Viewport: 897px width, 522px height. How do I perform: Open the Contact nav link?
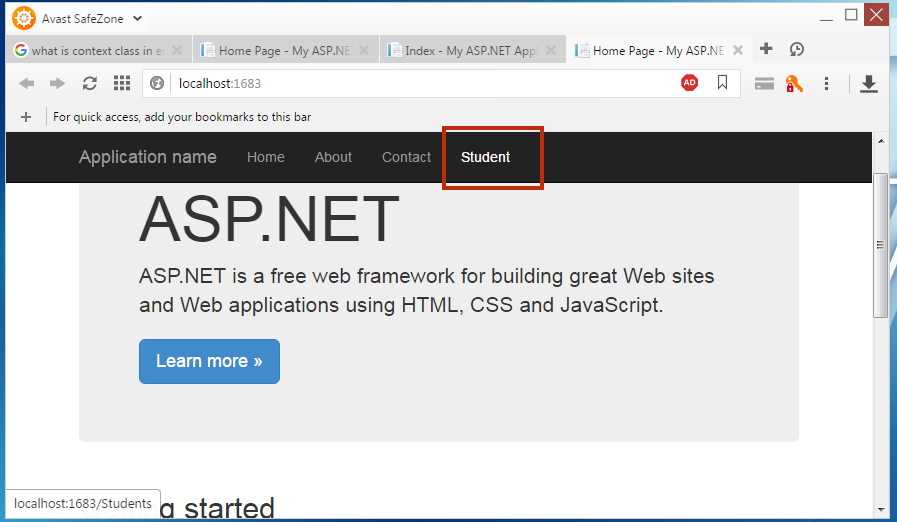[406, 157]
